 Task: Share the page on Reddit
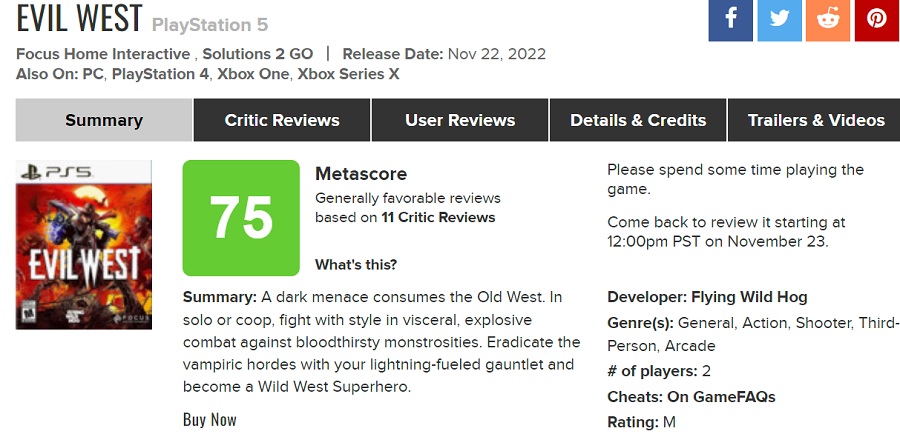coord(828,20)
